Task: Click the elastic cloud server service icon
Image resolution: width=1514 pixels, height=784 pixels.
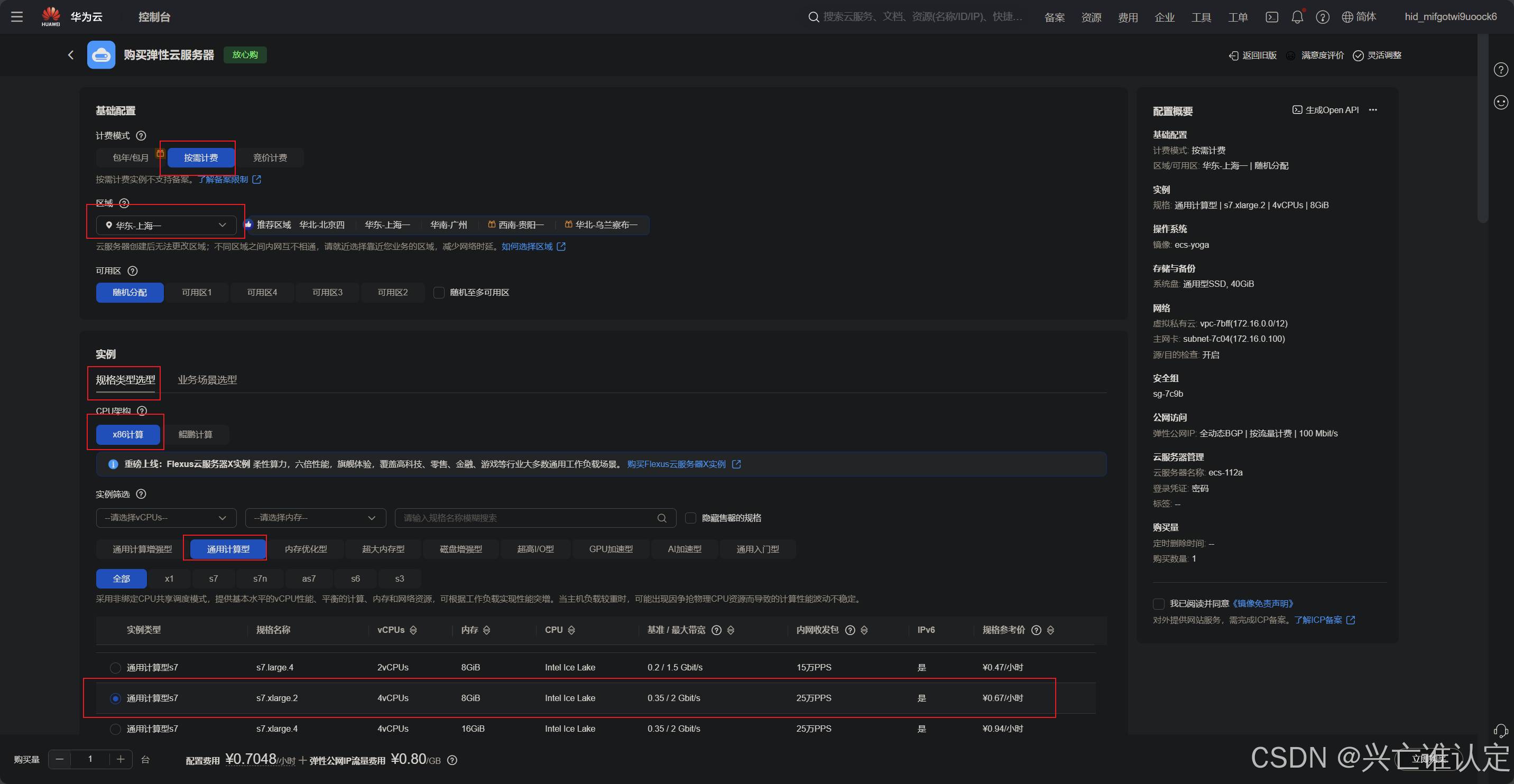Action: click(101, 54)
